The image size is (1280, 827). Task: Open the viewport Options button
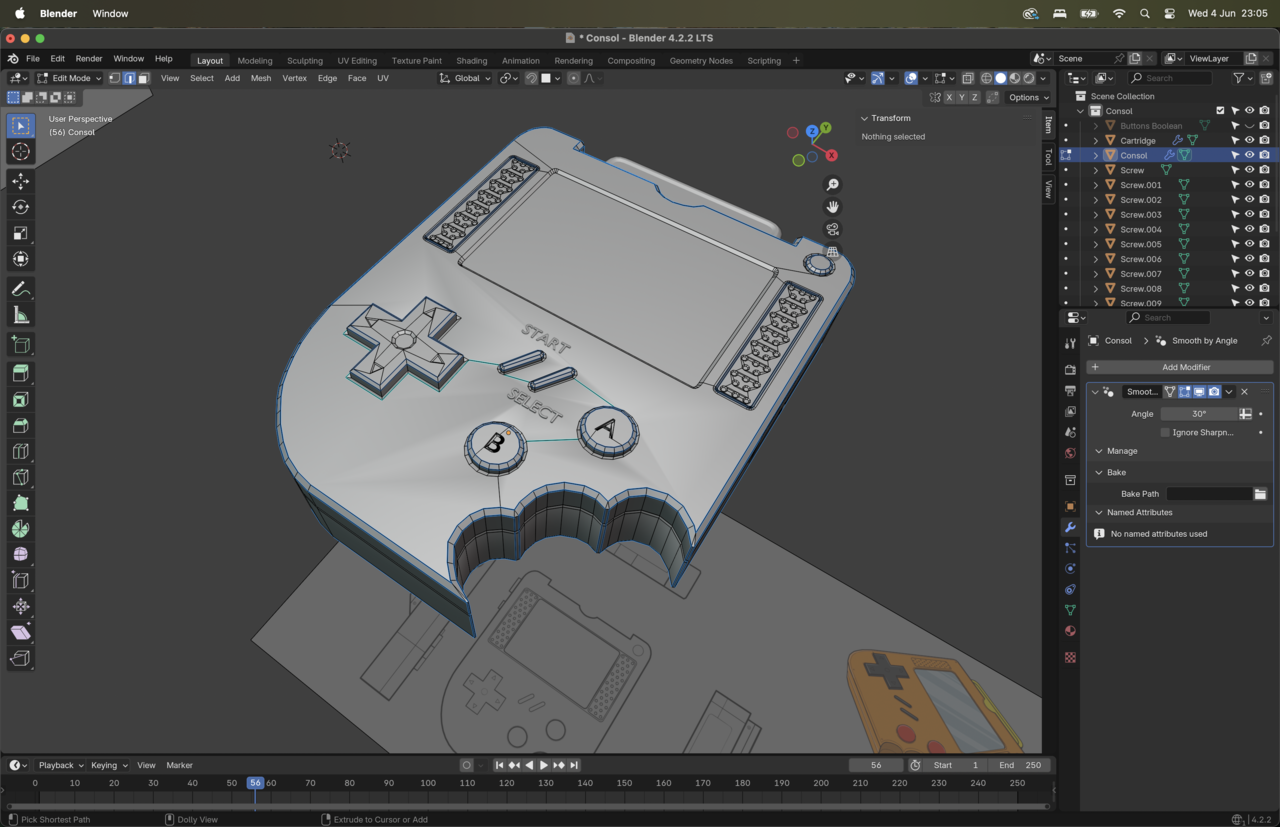1028,97
